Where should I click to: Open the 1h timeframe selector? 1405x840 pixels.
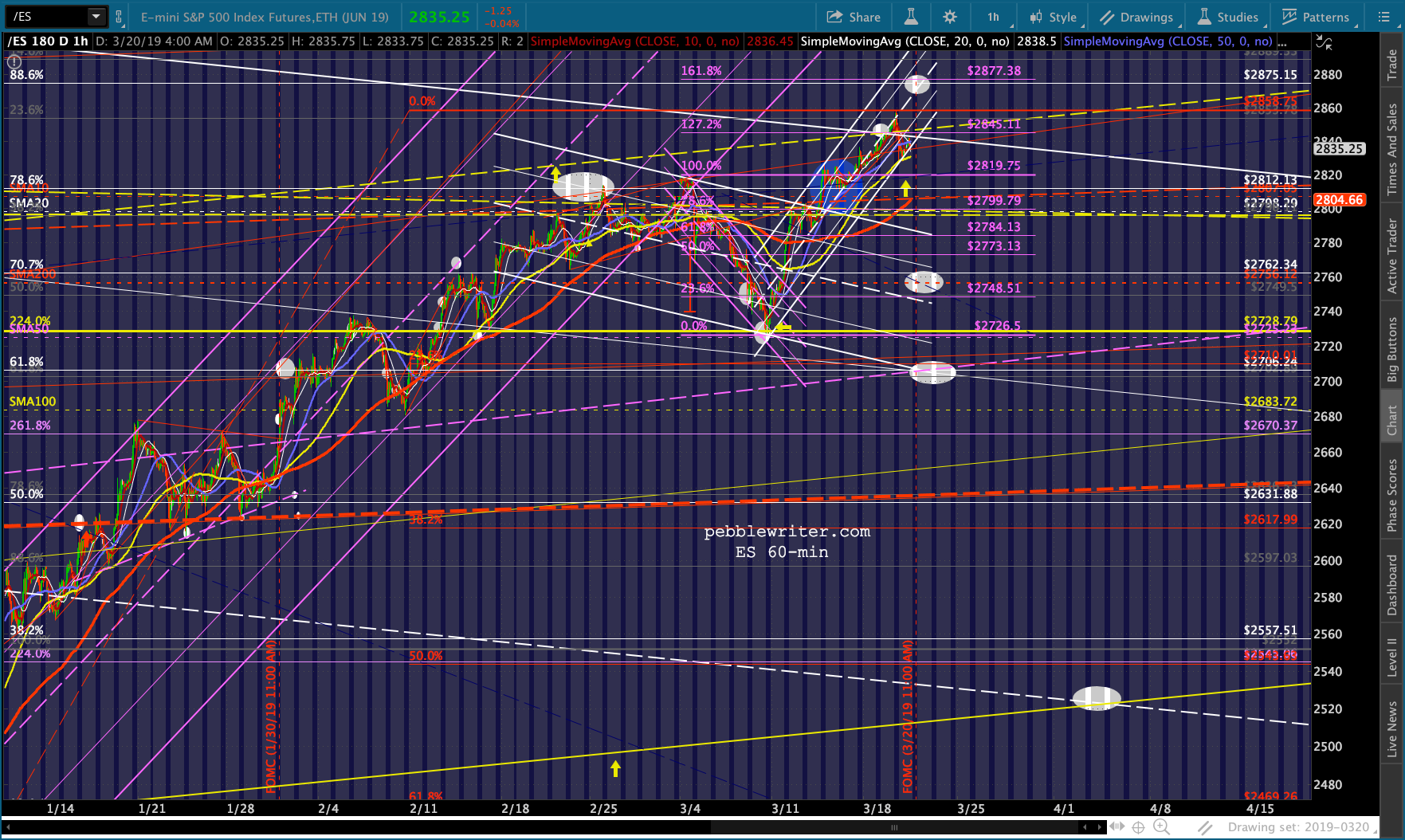point(994,17)
